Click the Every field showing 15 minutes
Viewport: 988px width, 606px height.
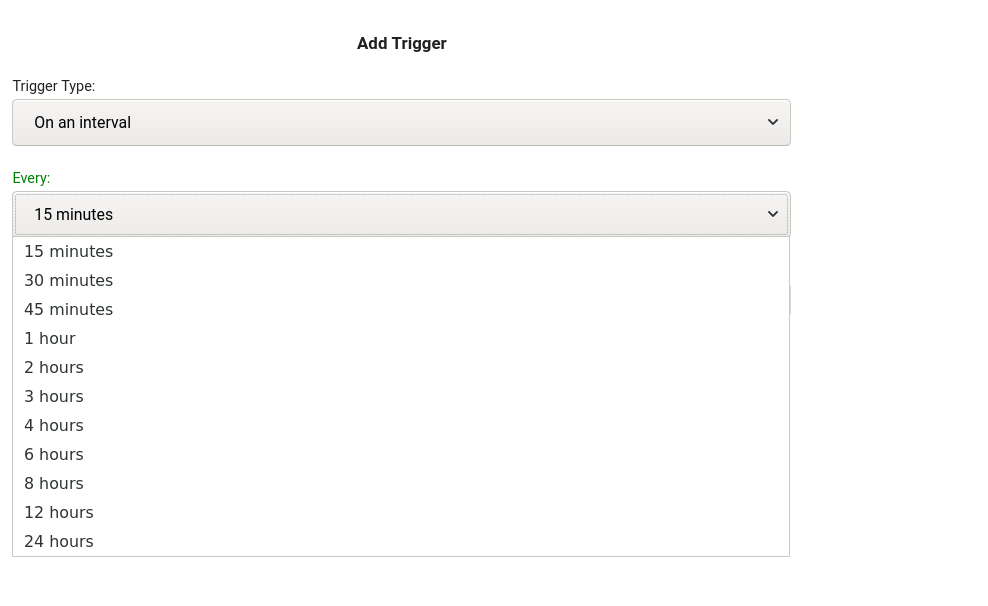point(400,214)
